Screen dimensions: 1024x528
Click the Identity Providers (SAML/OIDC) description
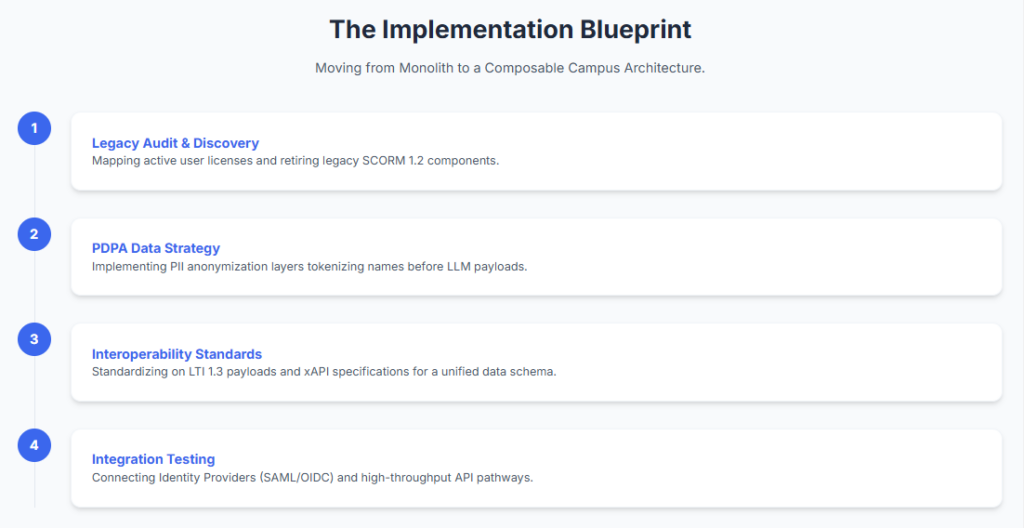coord(312,478)
